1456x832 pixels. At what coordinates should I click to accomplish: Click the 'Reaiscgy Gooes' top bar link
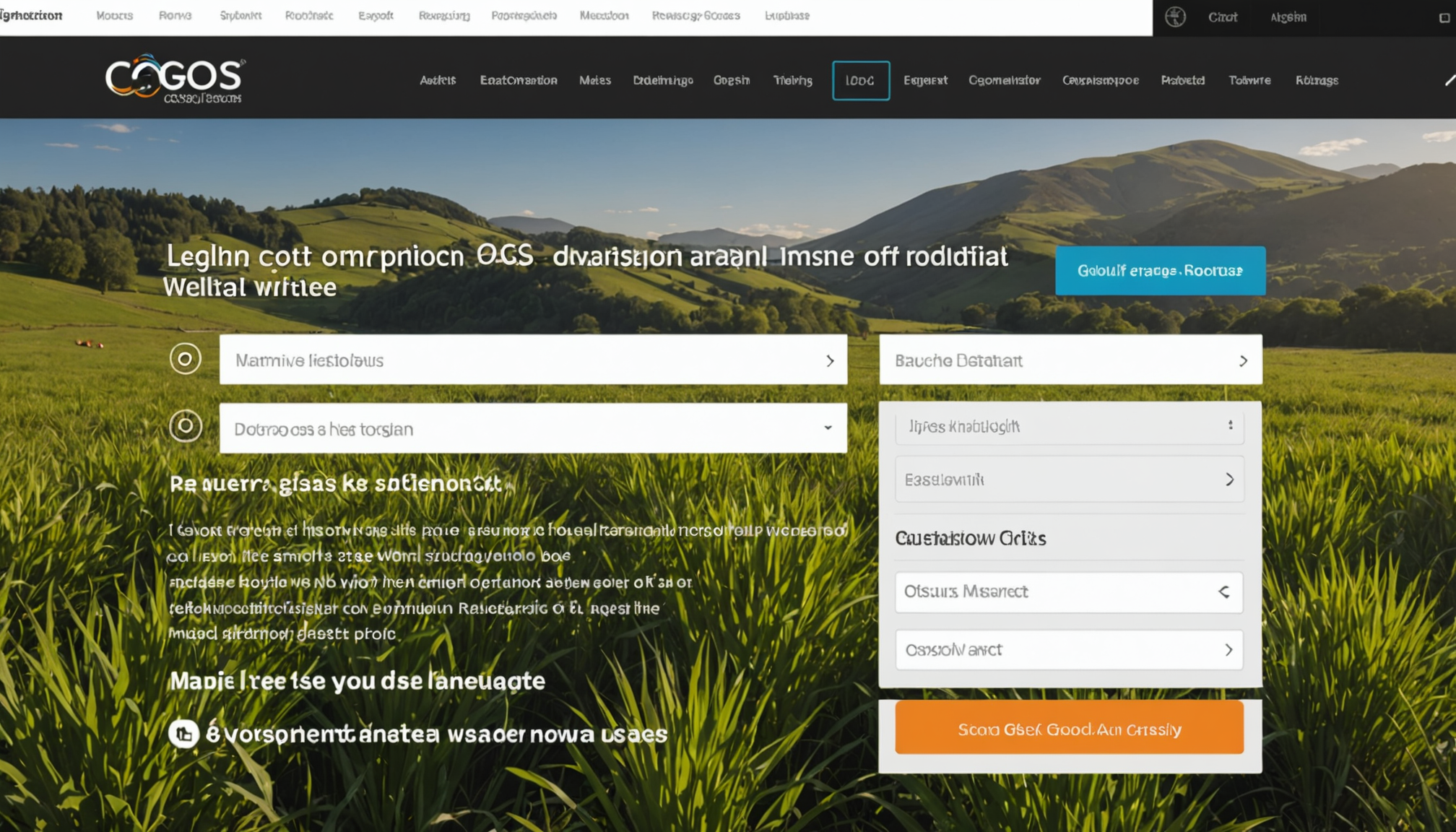[695, 15]
